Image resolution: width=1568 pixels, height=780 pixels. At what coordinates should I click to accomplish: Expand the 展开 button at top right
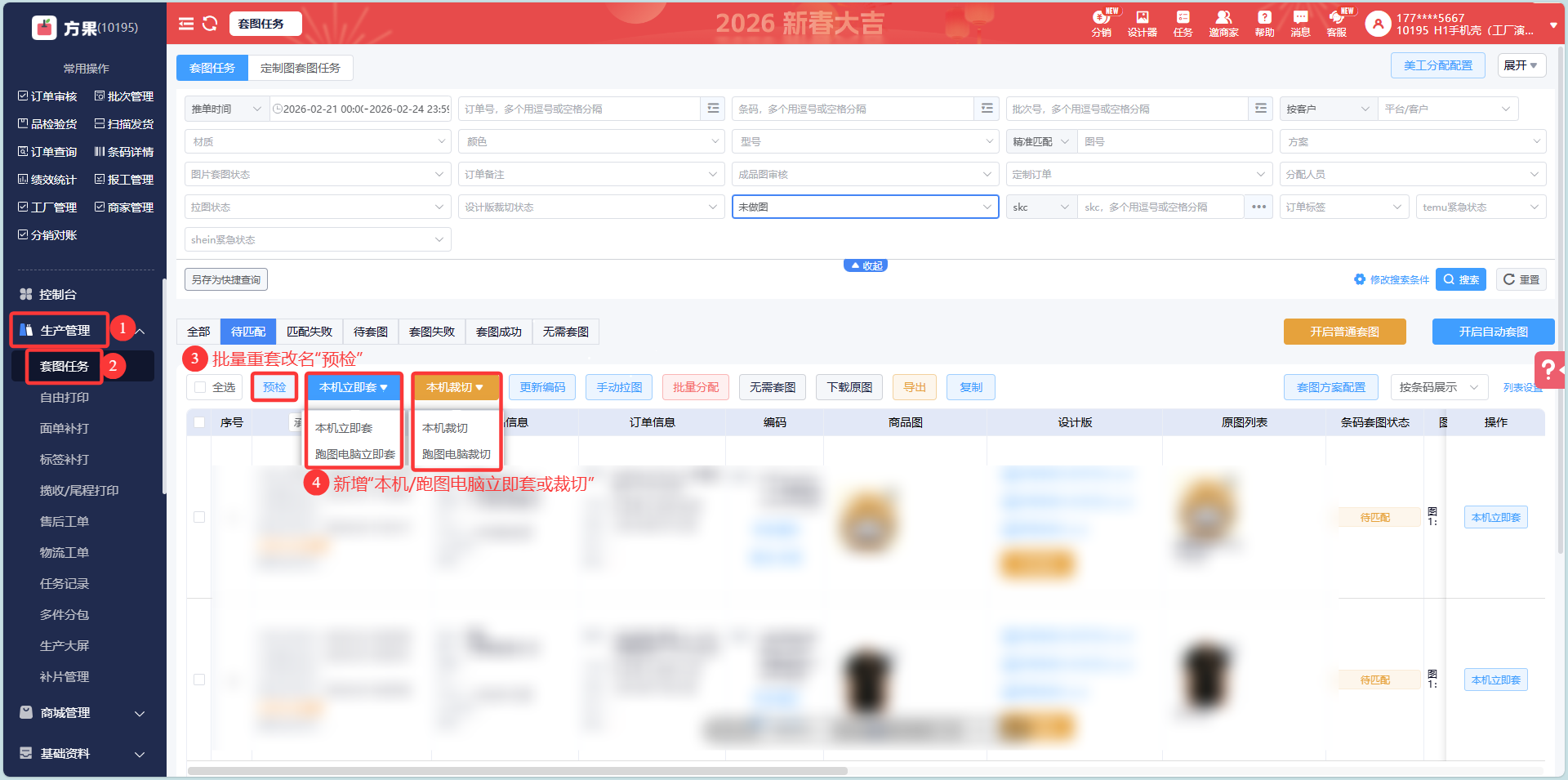coord(1521,65)
